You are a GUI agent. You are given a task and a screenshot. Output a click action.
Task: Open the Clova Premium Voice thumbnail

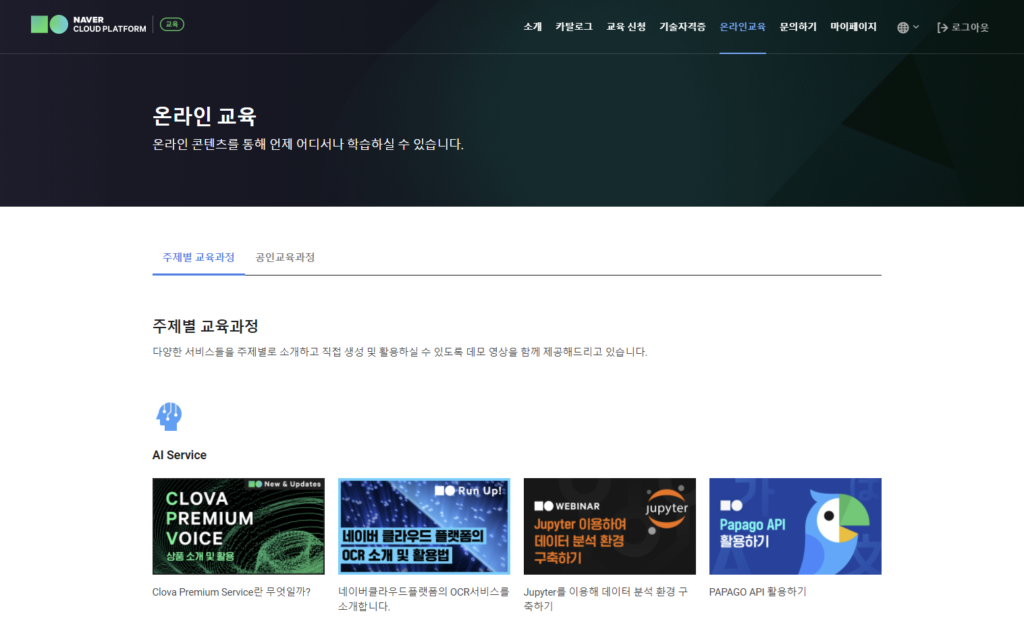(x=238, y=526)
